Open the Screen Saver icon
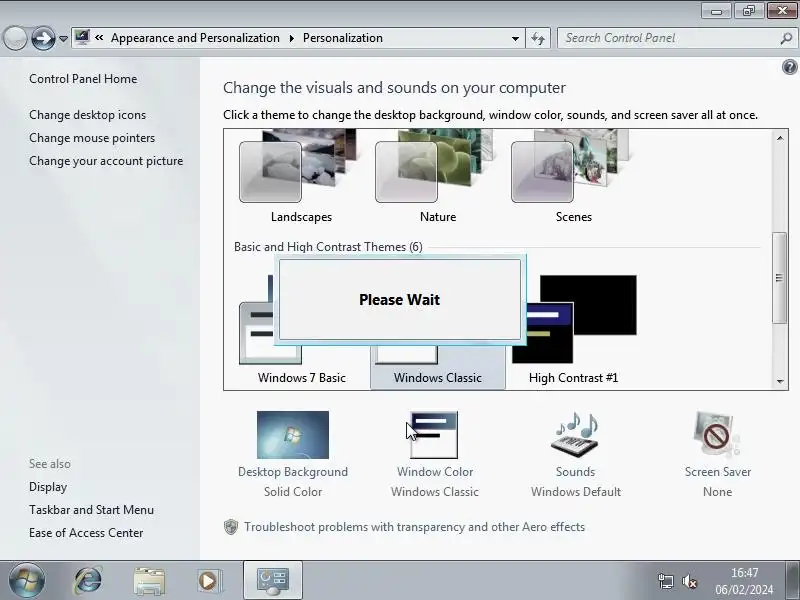 717,435
